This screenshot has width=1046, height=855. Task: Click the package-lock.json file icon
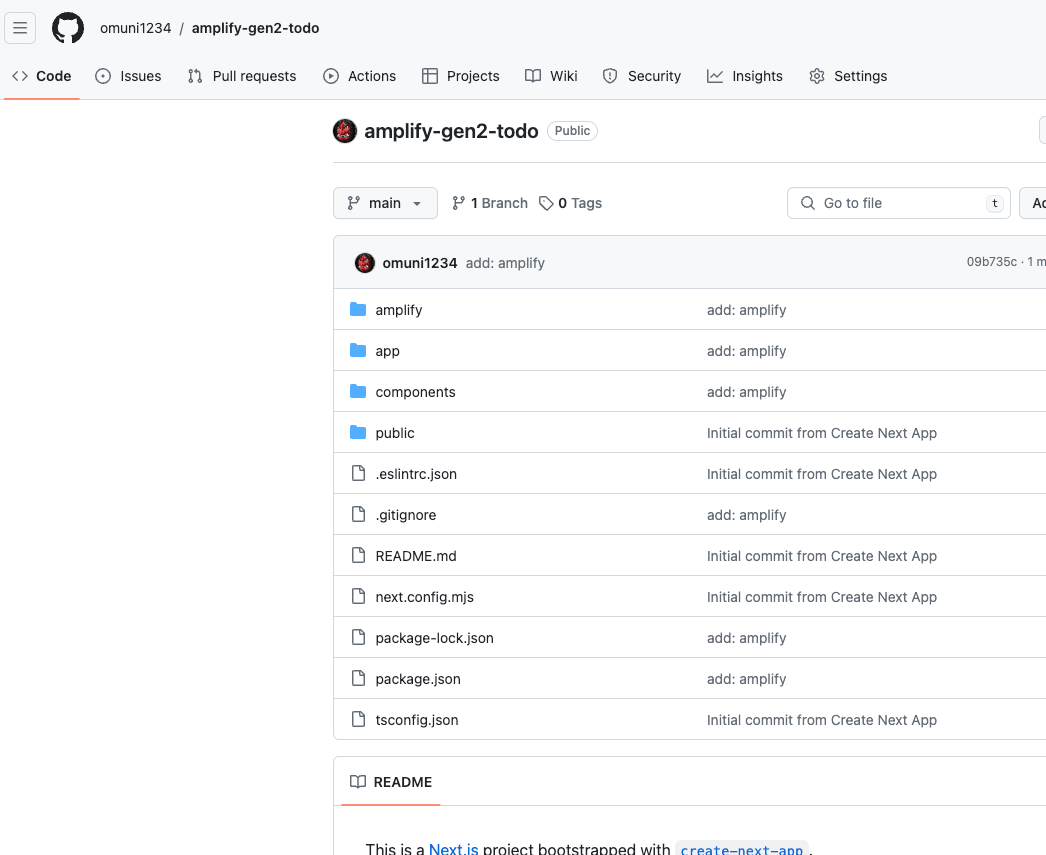358,638
